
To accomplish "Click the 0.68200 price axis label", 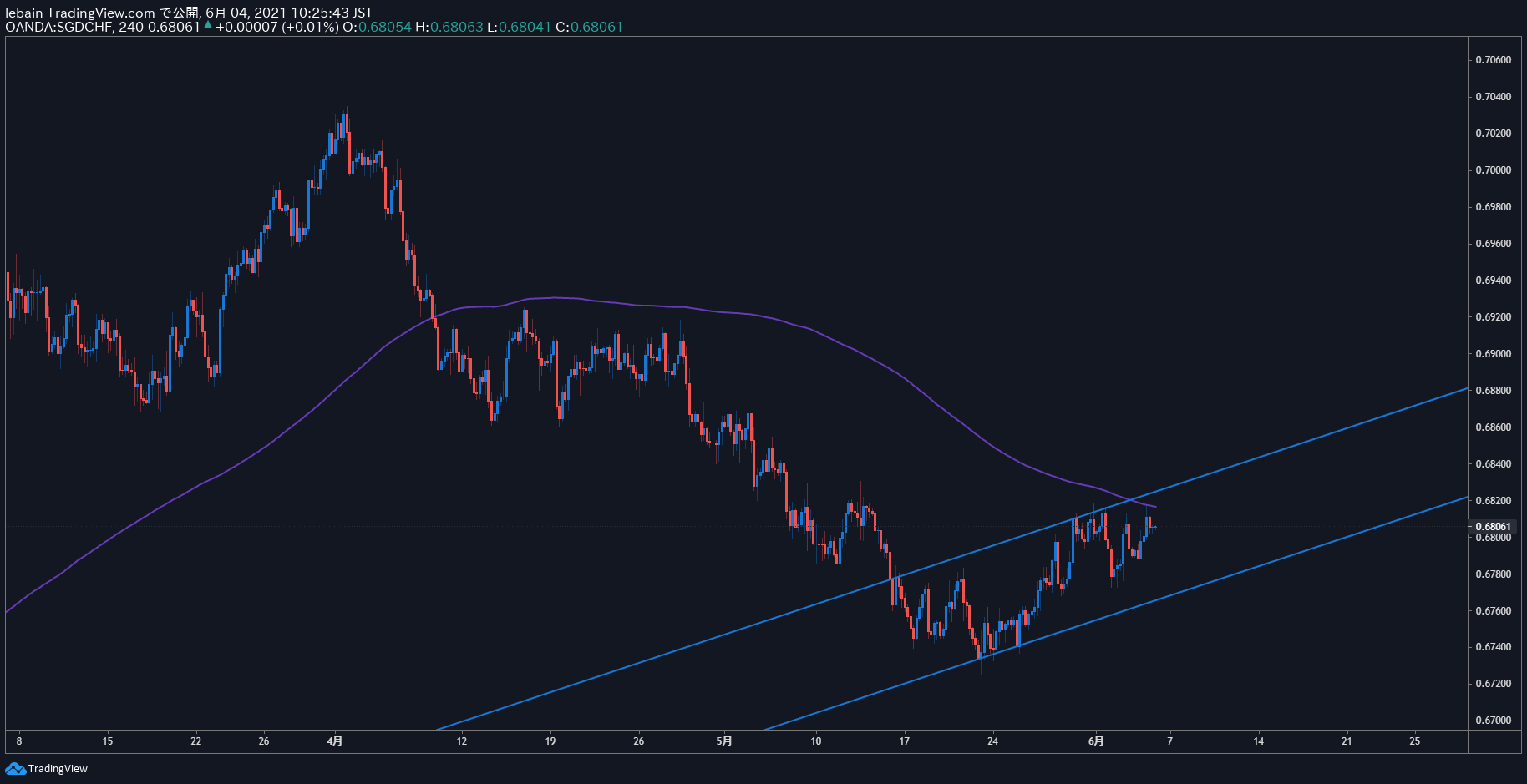I will click(1493, 501).
